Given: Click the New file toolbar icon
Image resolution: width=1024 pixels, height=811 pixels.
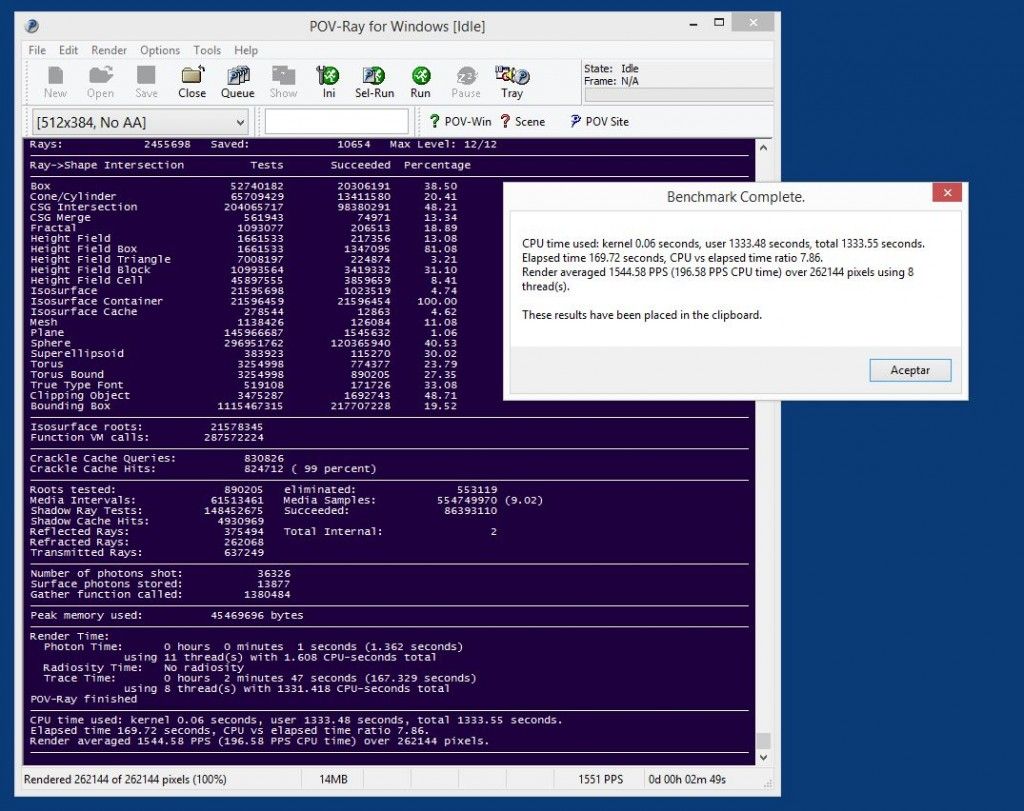Looking at the screenshot, I should [56, 82].
